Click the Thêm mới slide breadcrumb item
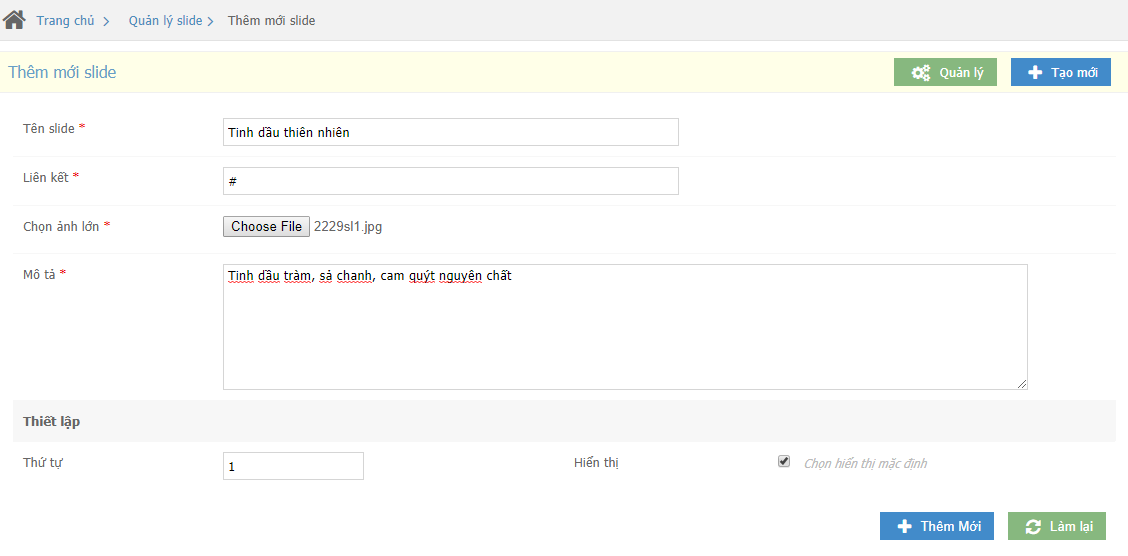Screen dimensions: 1128x556 (271, 21)
